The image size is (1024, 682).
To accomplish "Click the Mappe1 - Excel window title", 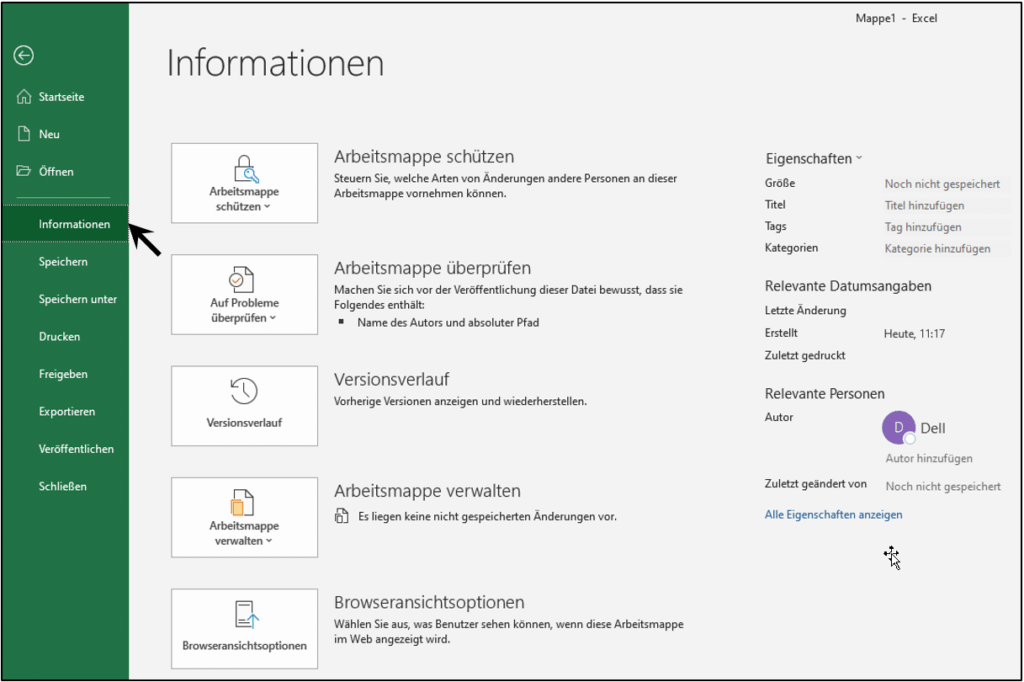I will point(896,18).
